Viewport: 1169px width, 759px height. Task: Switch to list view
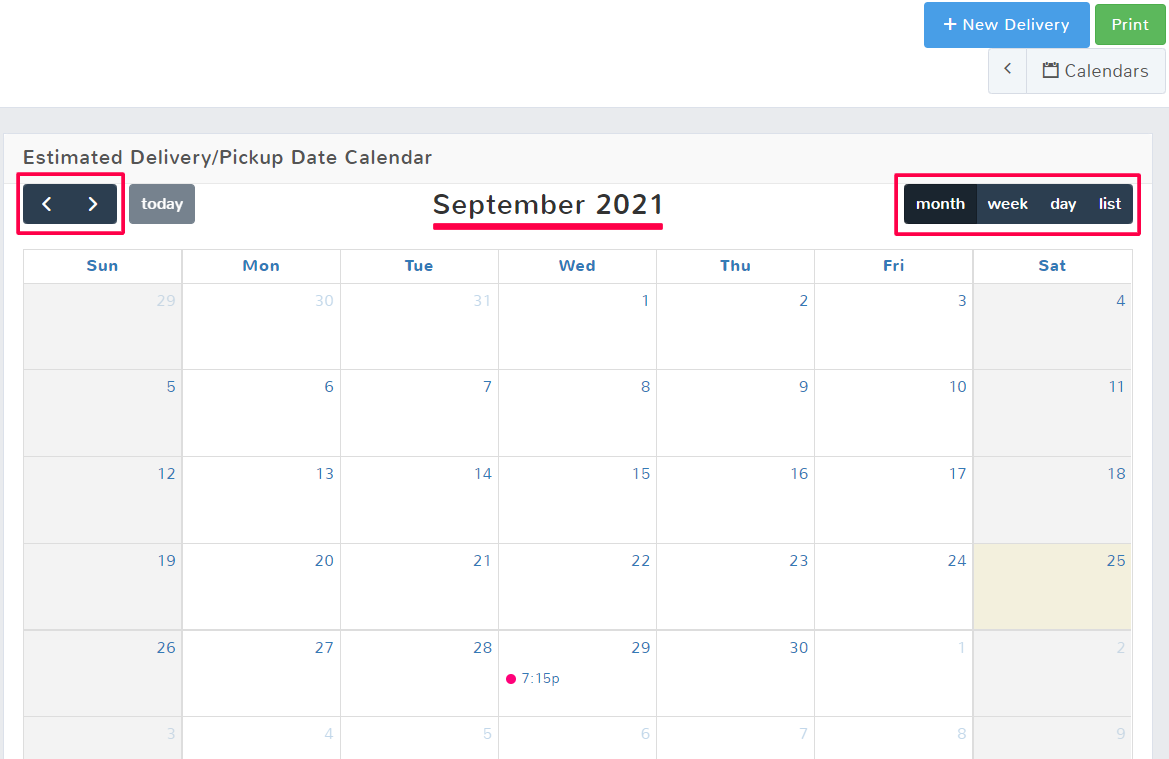click(1110, 204)
